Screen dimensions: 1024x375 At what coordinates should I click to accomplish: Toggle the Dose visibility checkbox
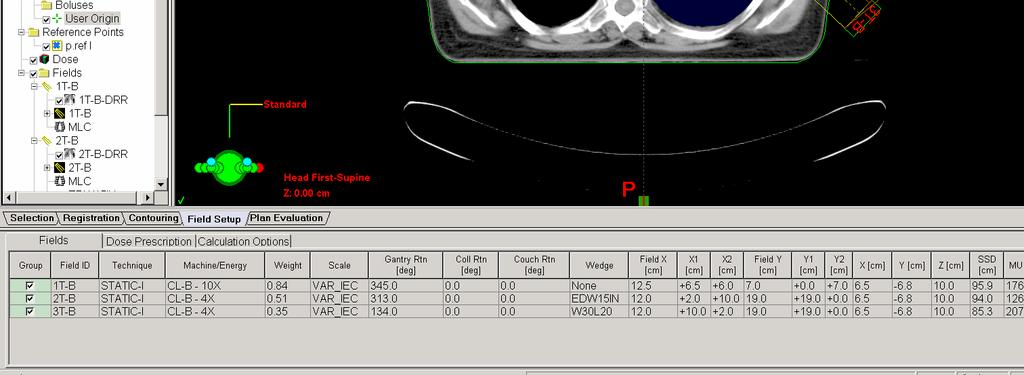click(33, 60)
